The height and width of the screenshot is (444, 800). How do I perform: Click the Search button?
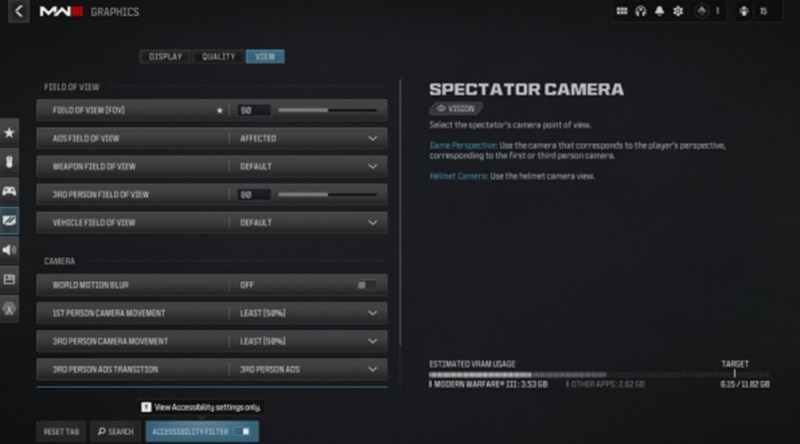[x=116, y=431]
